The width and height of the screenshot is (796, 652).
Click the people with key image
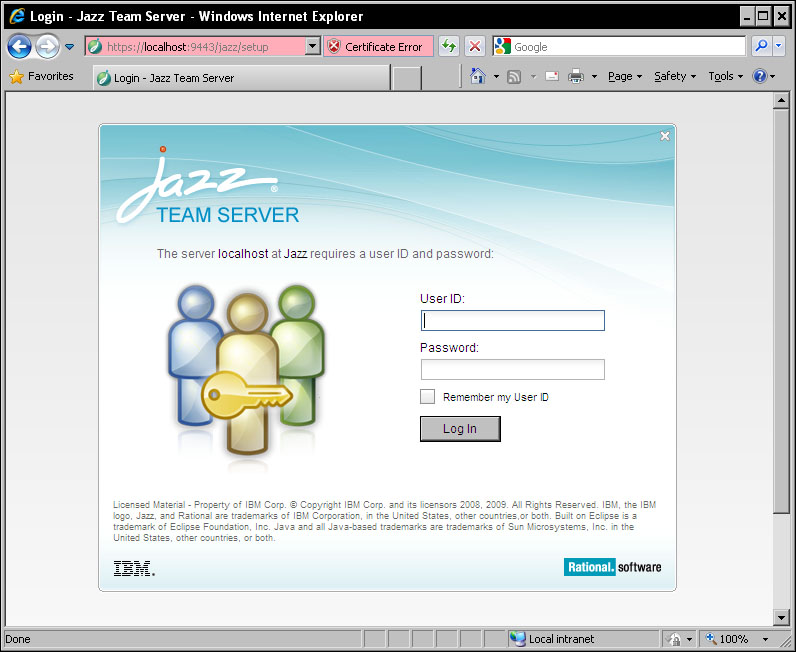(x=247, y=371)
